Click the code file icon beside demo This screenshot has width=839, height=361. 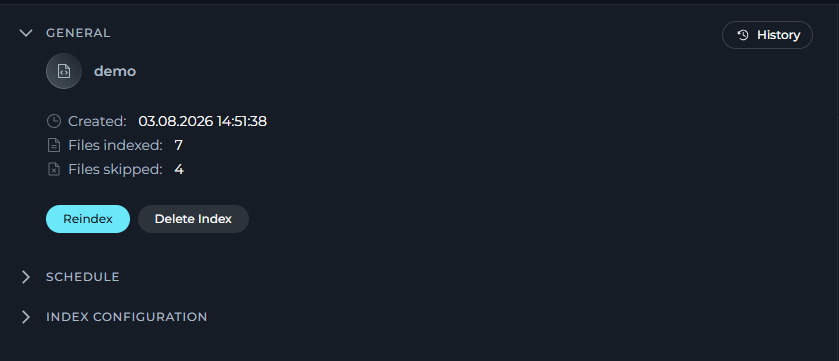coord(64,71)
